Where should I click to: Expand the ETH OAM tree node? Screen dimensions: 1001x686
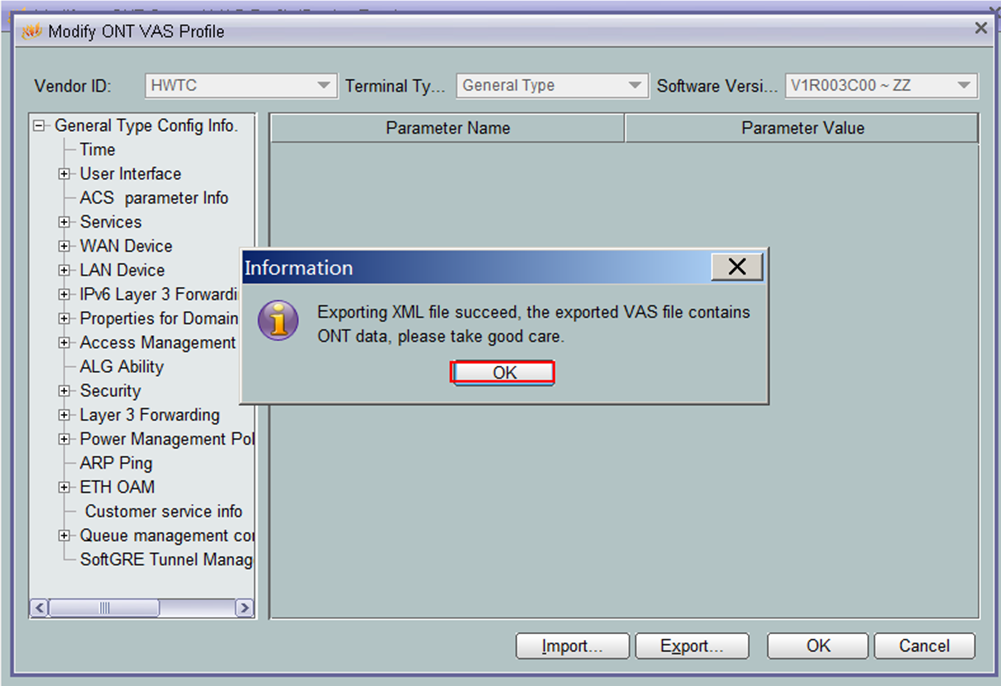pos(65,487)
